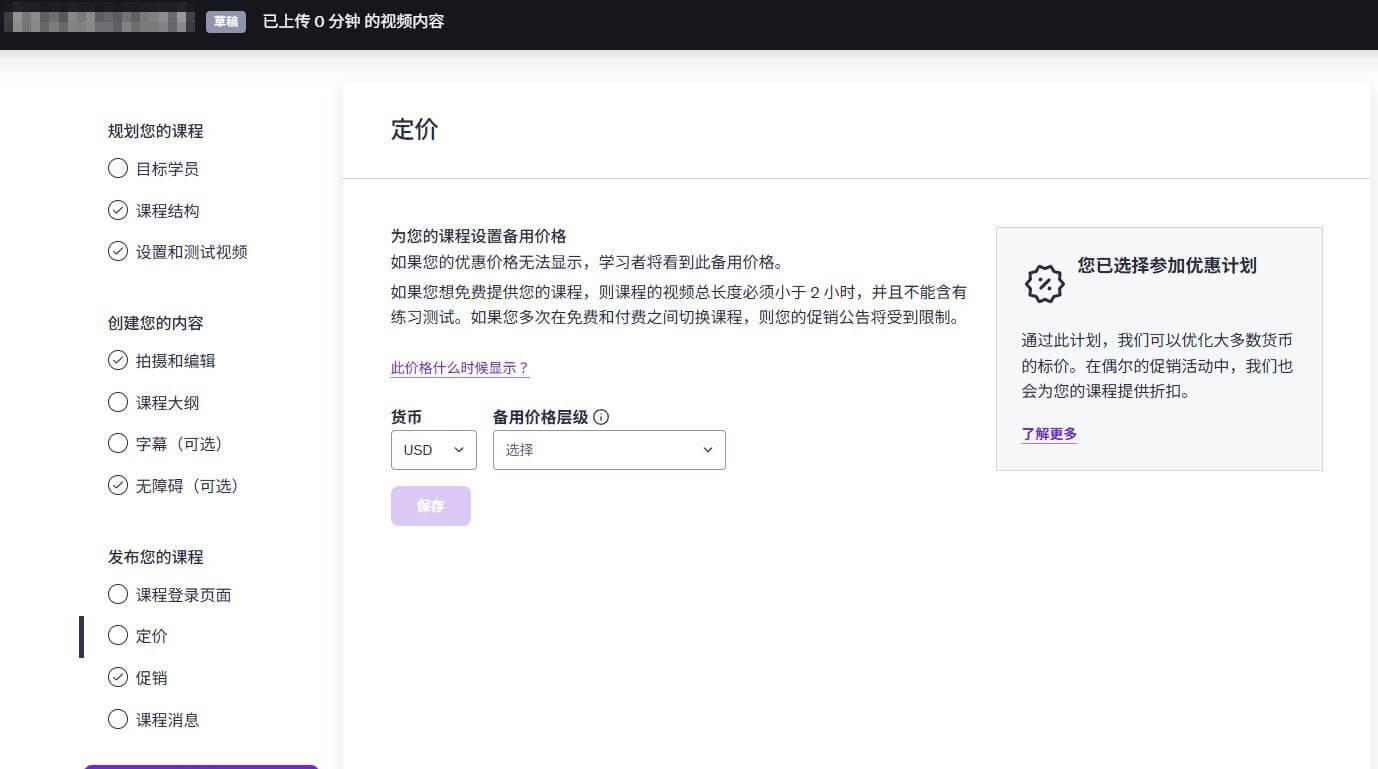Click the discount badge icon in 优惠计划 card
The width and height of the screenshot is (1378, 769).
(1045, 284)
